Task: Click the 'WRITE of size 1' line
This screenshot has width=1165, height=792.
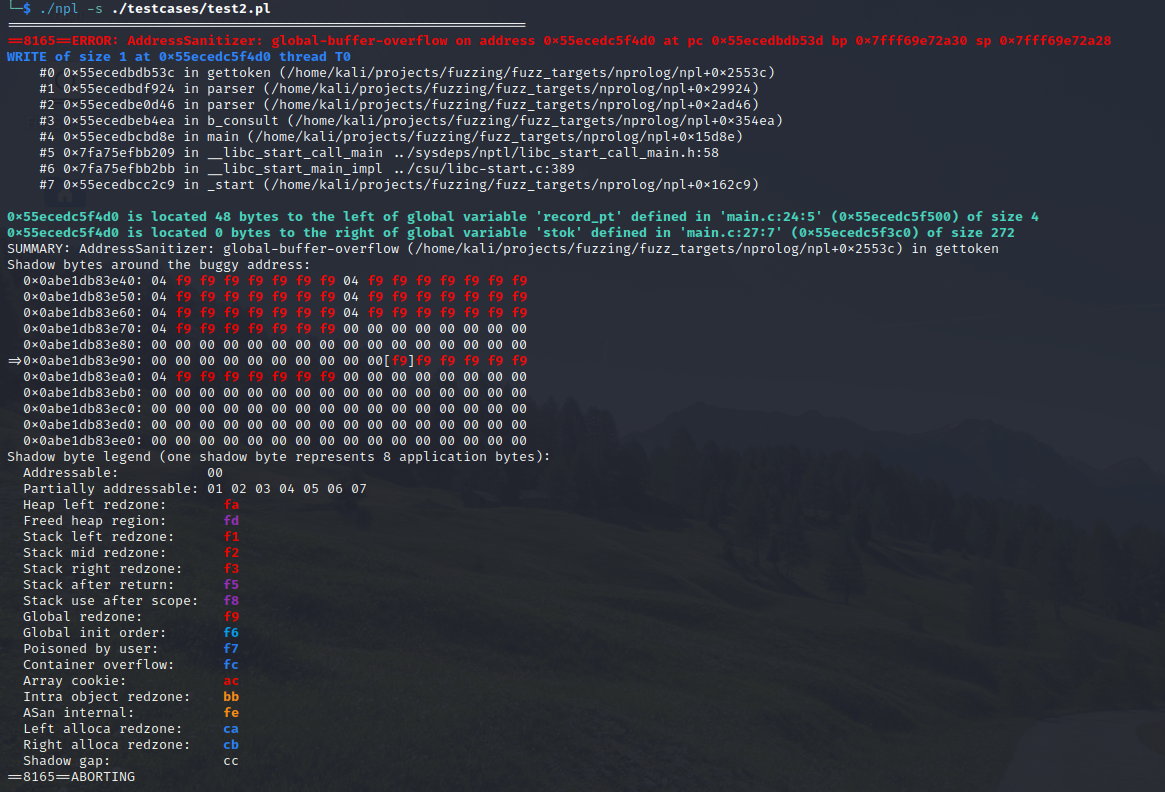Action: [179, 56]
